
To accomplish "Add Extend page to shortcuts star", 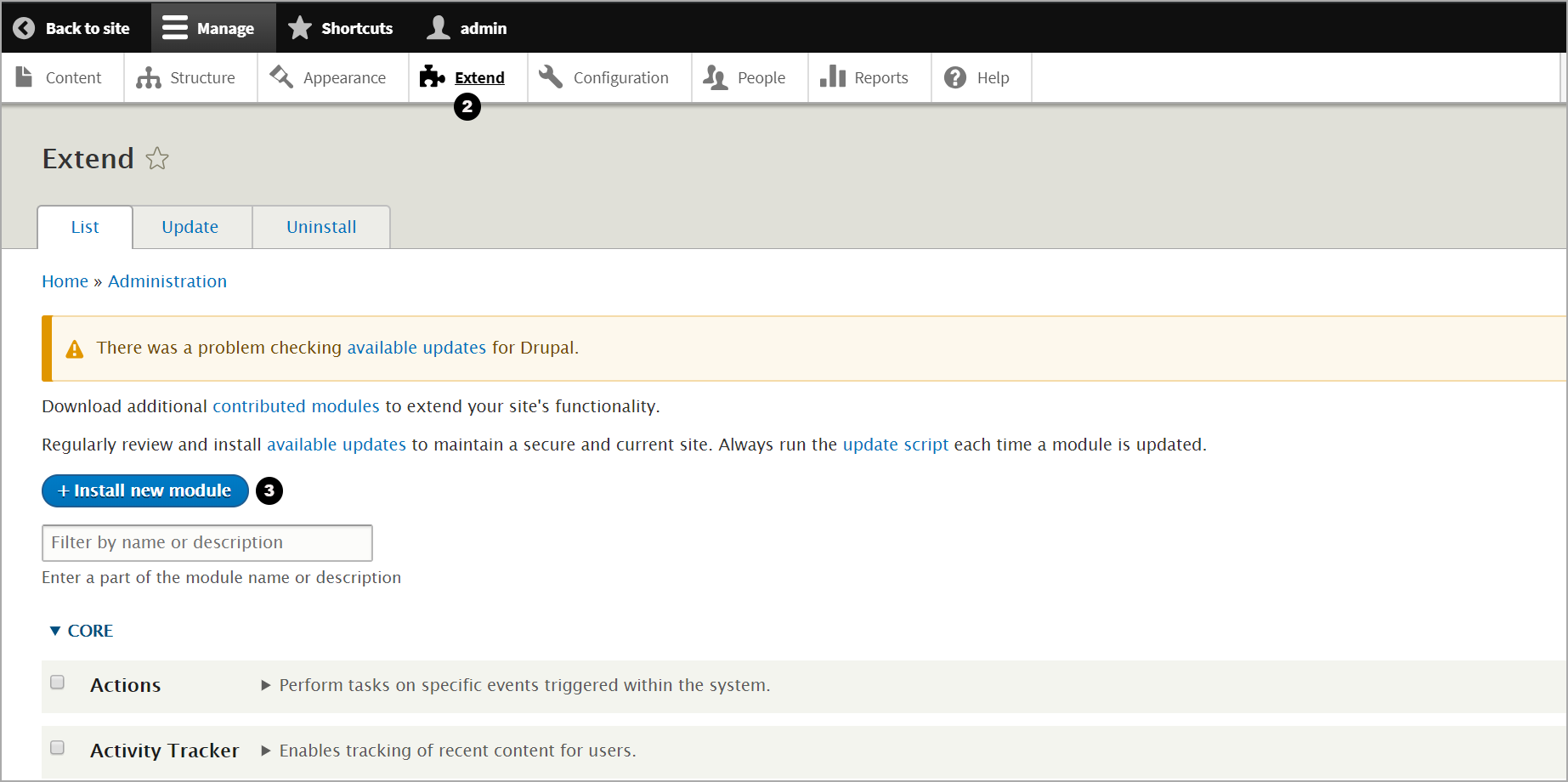I will [x=157, y=159].
